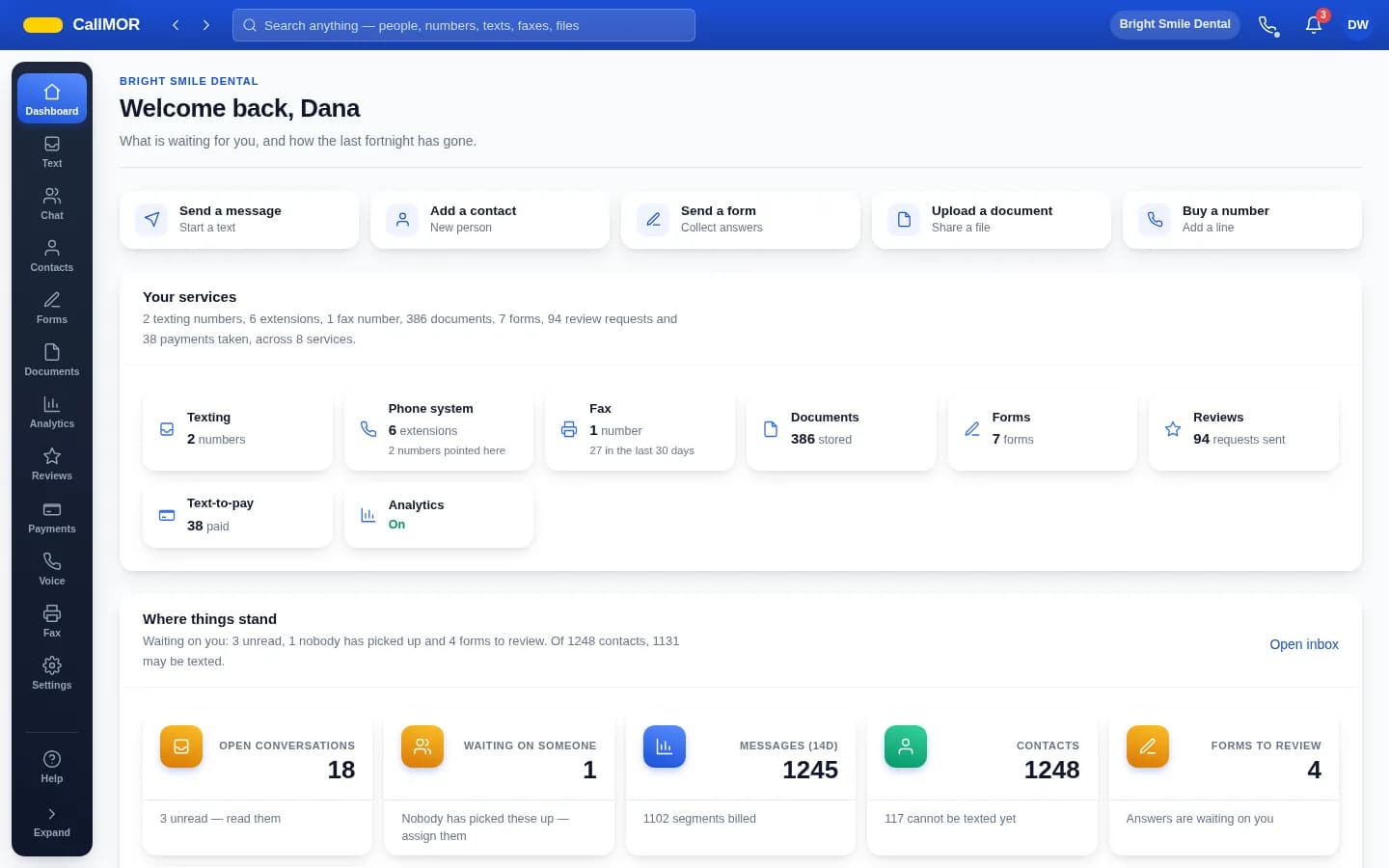This screenshot has width=1389, height=868.
Task: Open Payments in the sidebar
Action: [x=52, y=517]
